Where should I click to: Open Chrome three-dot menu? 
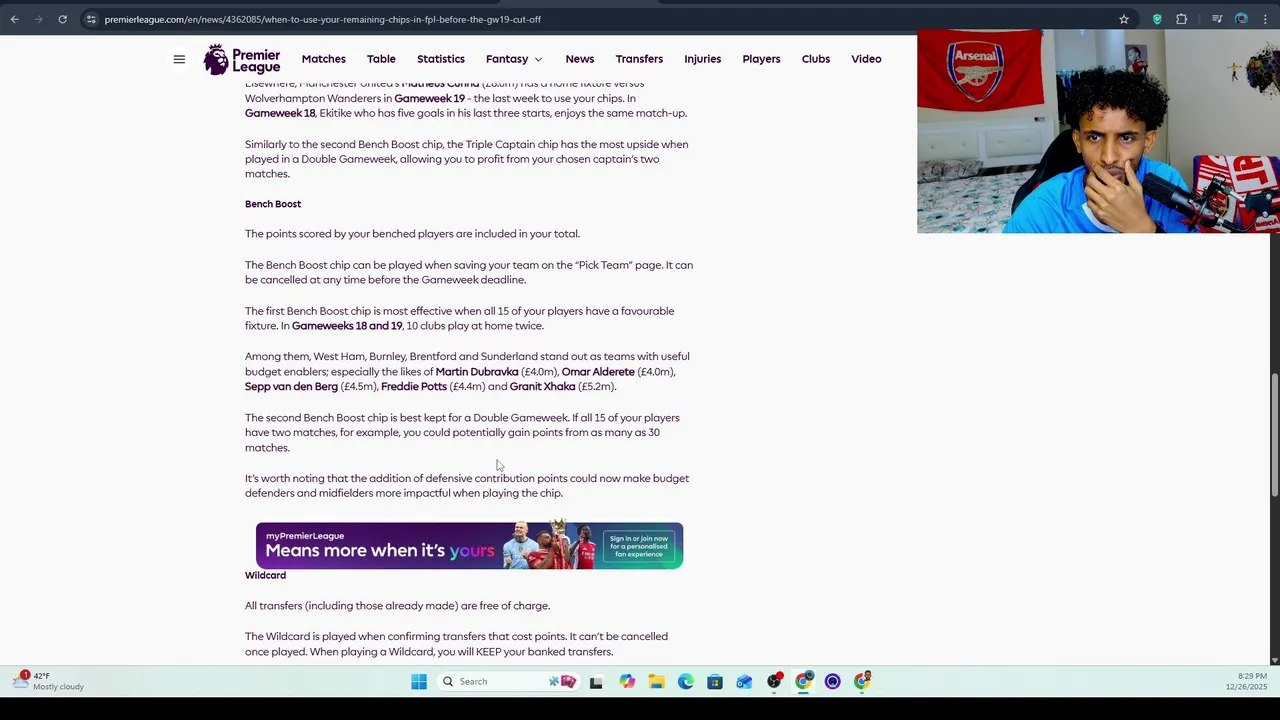click(1265, 19)
